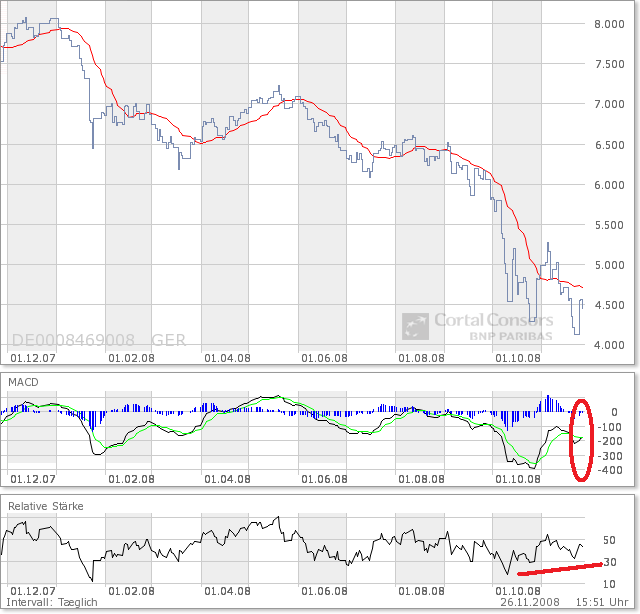Click the 5.000 price axis label

[x=609, y=265]
